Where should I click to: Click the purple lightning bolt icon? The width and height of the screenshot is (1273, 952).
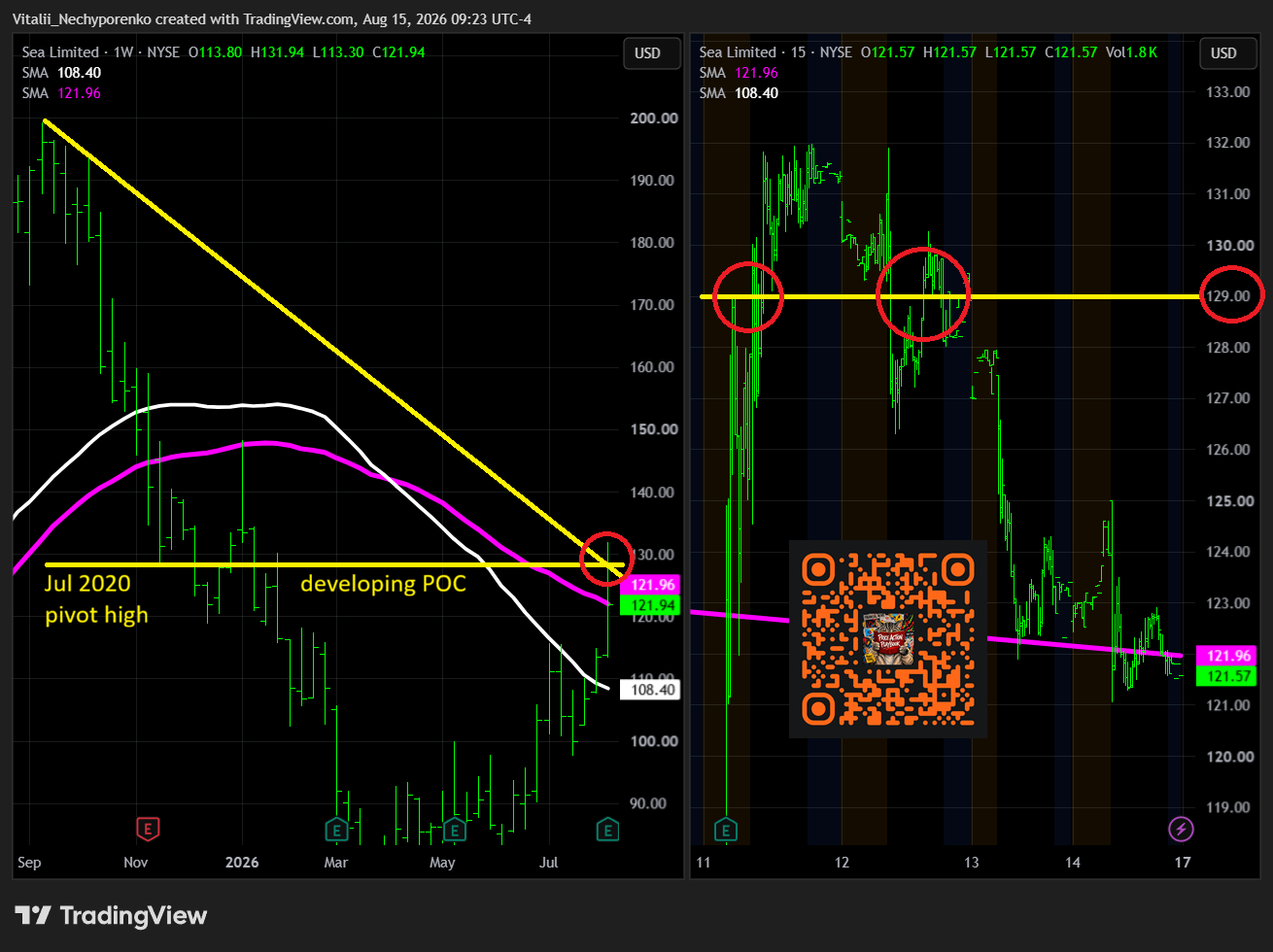point(1181,829)
